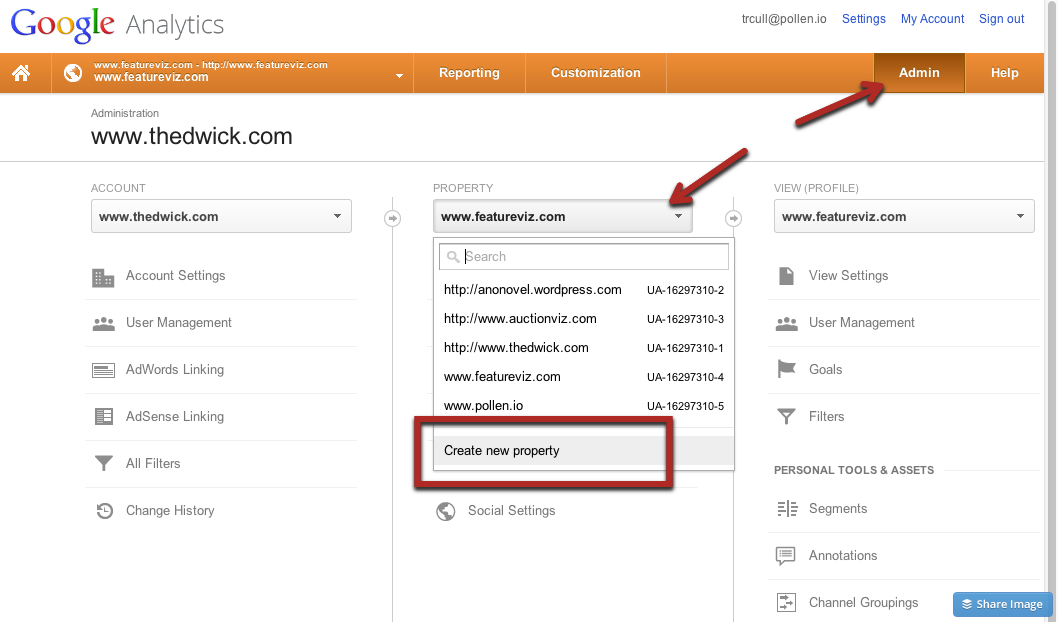Click Sign out
The image size is (1062, 631).
pyautogui.click(x=1001, y=19)
